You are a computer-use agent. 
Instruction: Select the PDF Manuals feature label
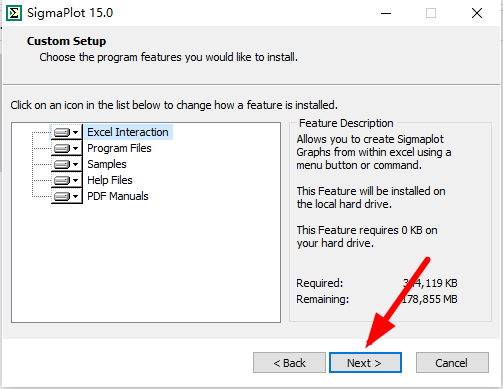coord(118,196)
